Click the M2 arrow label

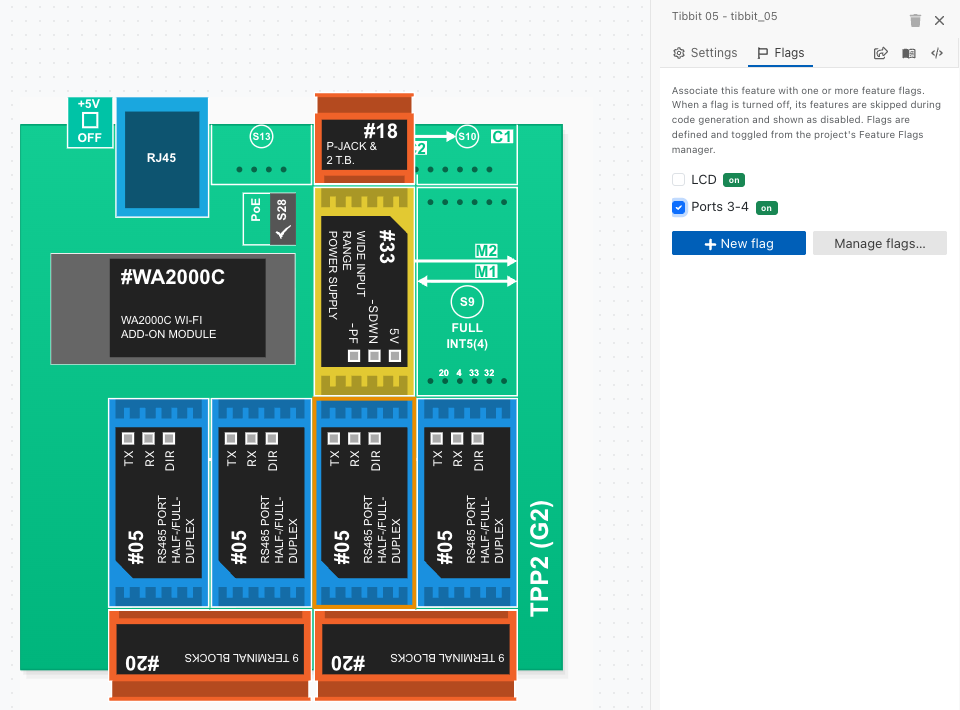click(486, 251)
